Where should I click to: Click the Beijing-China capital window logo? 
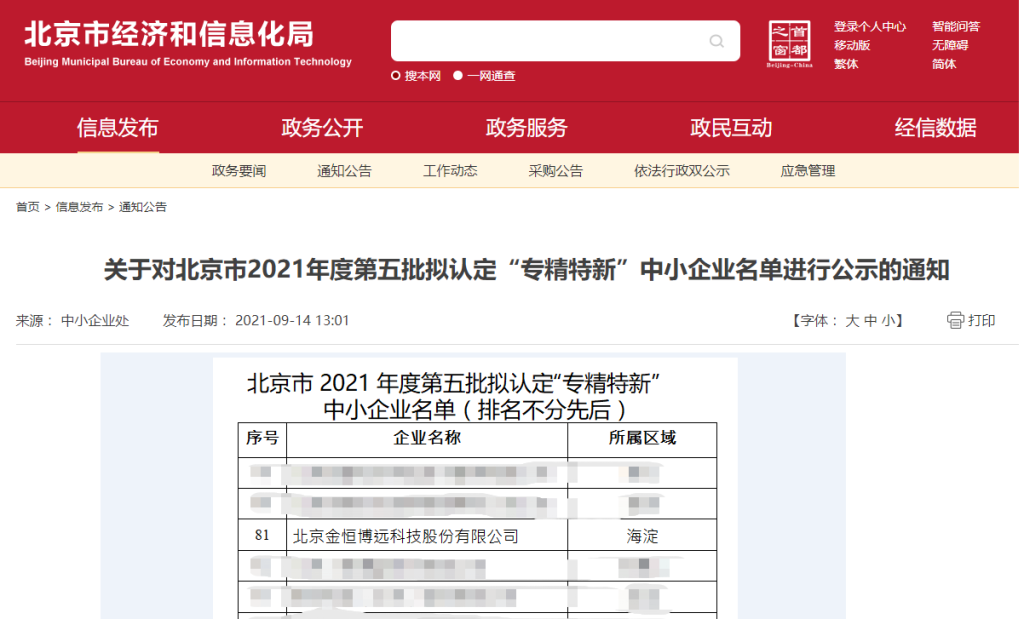click(x=790, y=44)
